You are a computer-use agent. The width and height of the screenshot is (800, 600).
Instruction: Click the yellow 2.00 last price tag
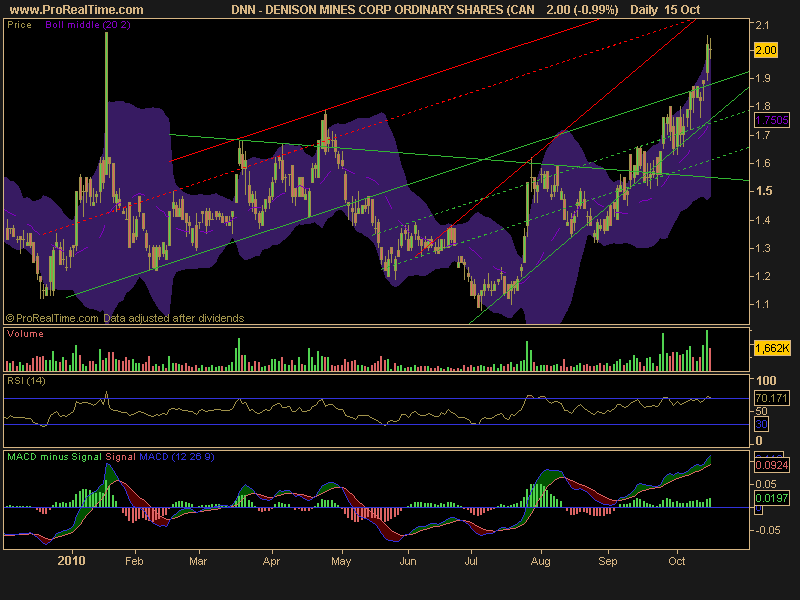click(765, 50)
